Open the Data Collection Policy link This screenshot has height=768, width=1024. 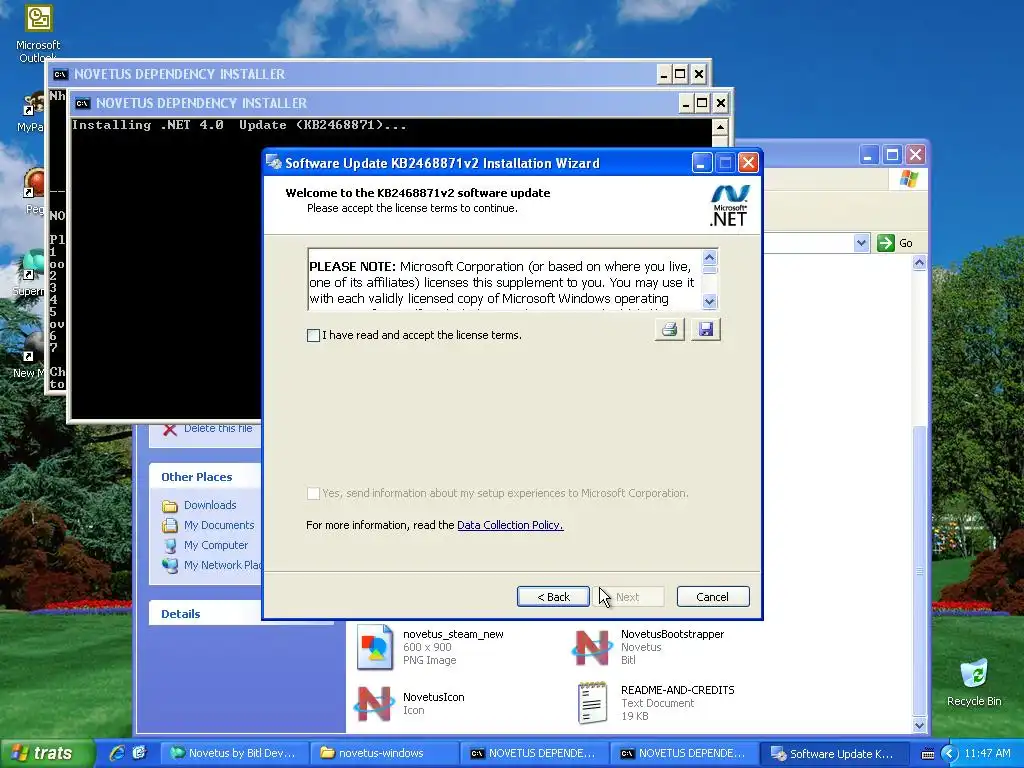[x=510, y=525]
